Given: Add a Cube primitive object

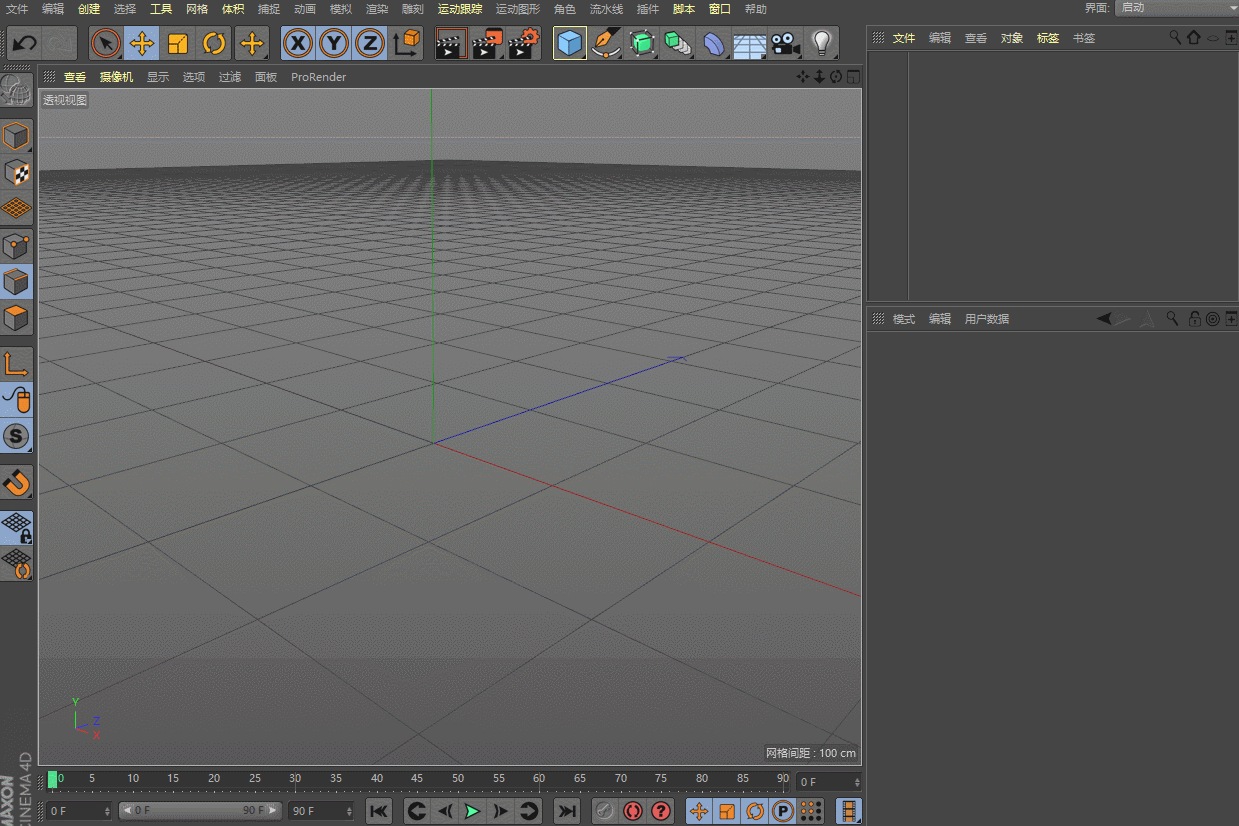Looking at the screenshot, I should pos(569,44).
